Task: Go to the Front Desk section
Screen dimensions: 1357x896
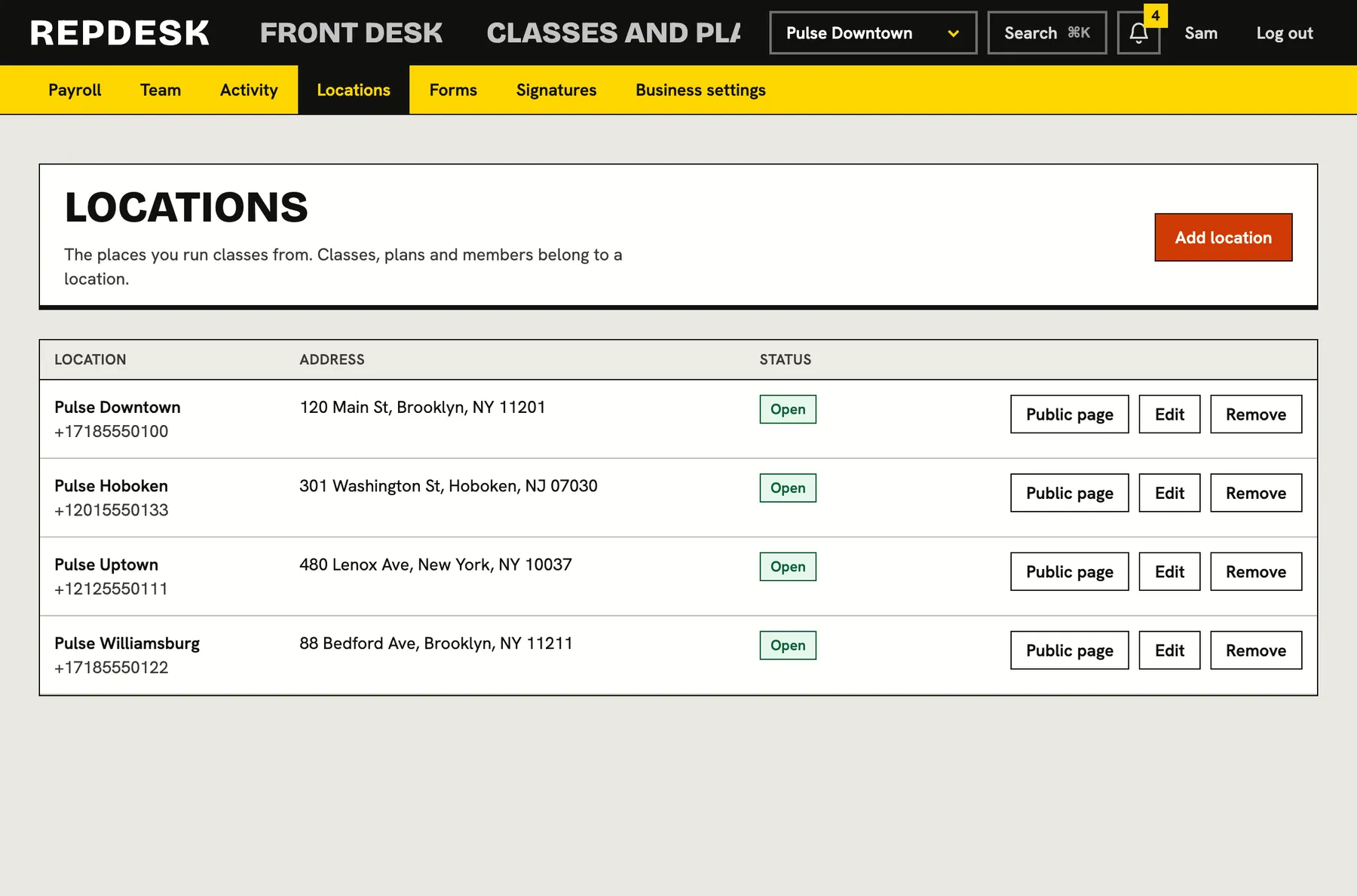Action: [x=351, y=33]
